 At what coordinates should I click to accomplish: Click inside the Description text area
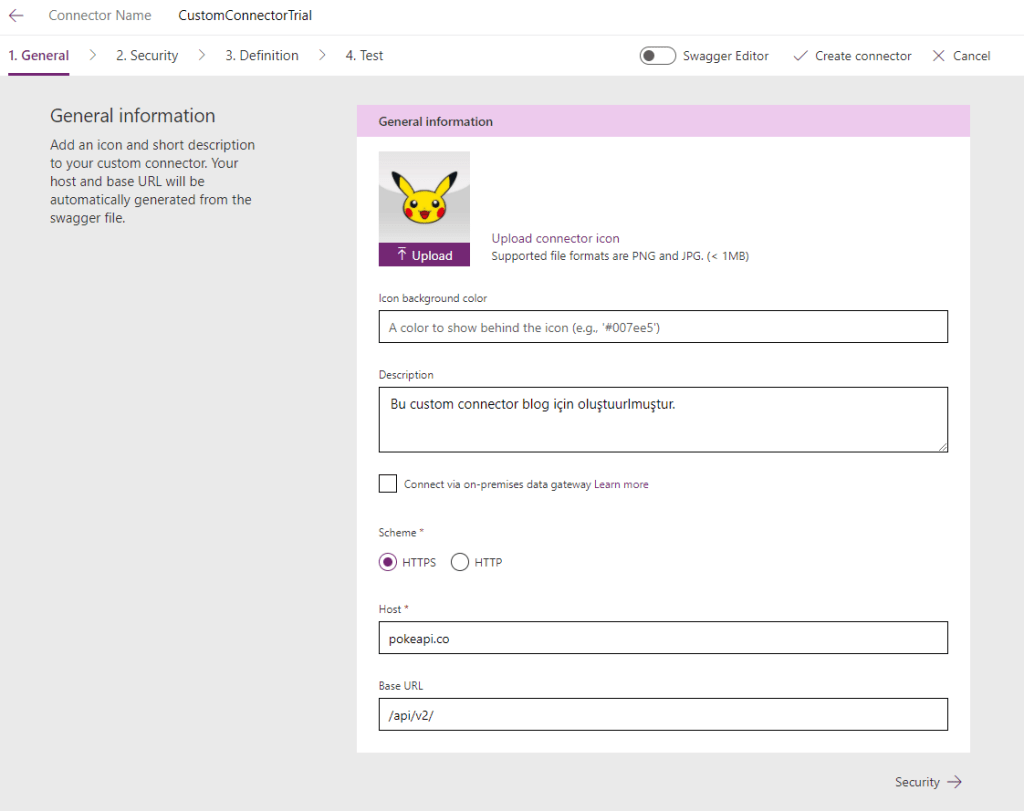[x=663, y=420]
